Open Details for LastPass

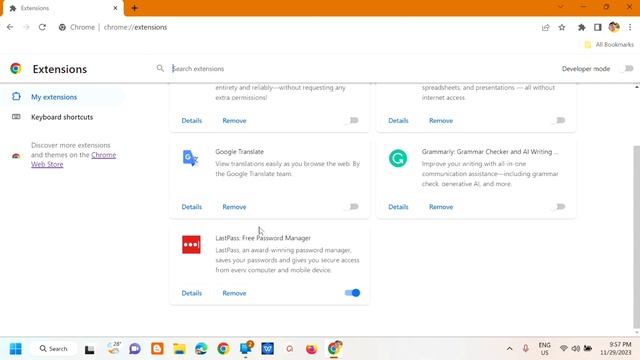coord(191,293)
